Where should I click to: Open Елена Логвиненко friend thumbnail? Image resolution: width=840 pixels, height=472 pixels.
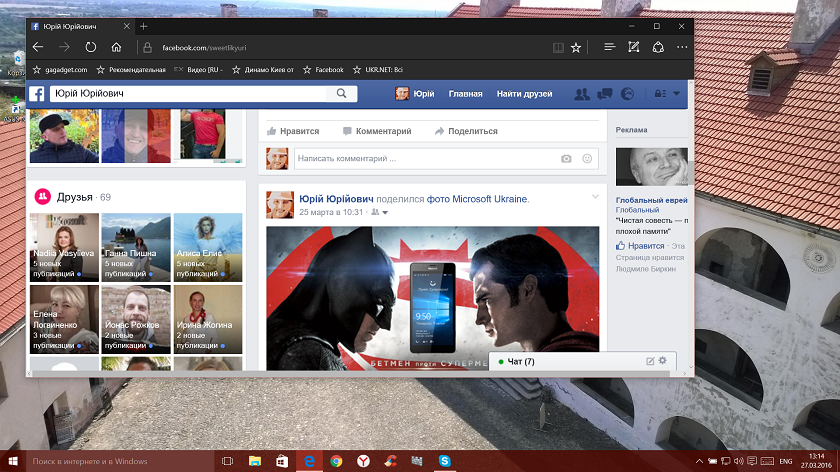[64, 319]
